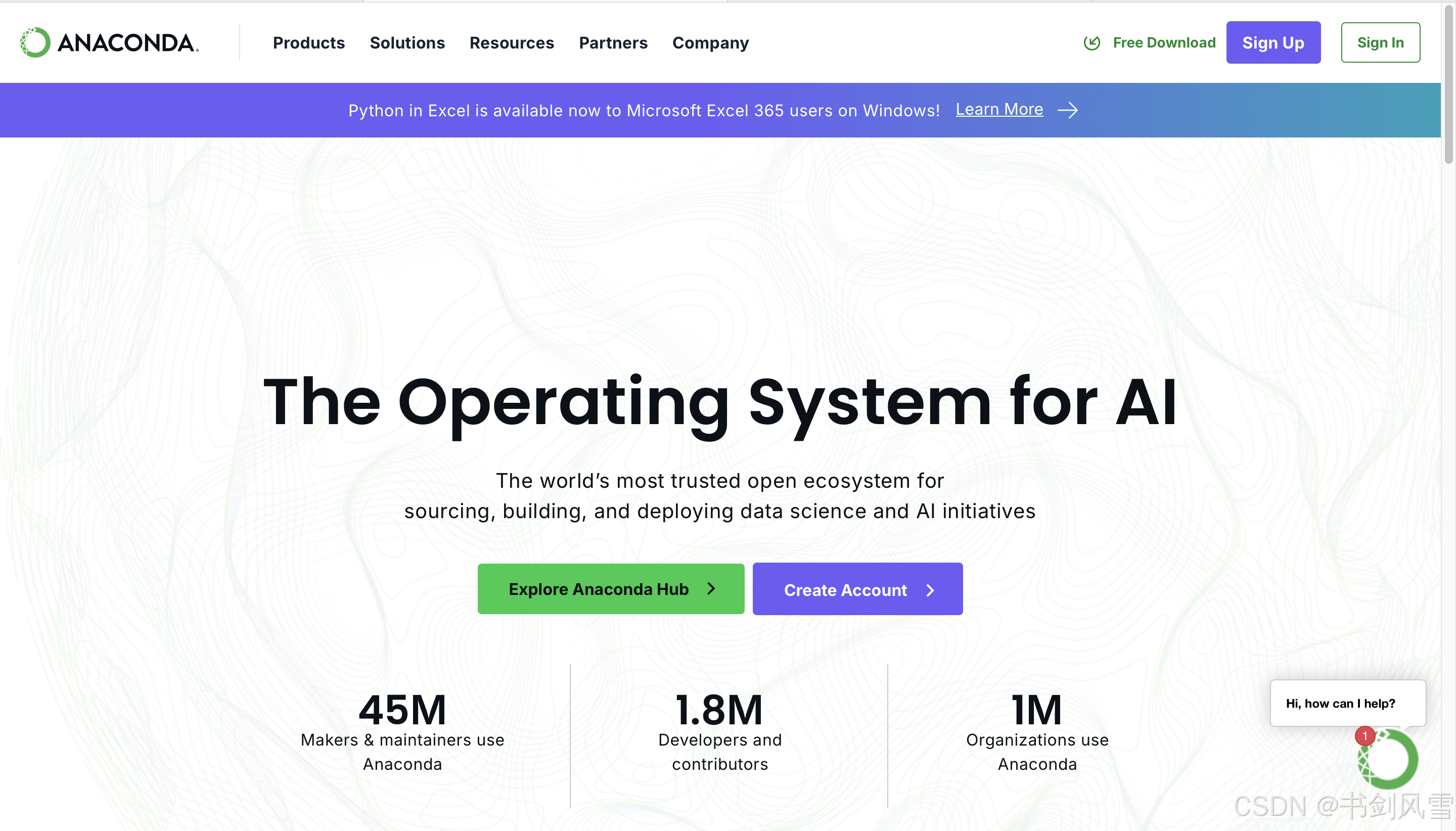Viewport: 1456px width, 831px height.
Task: Expand the Solutions menu
Action: [x=407, y=43]
